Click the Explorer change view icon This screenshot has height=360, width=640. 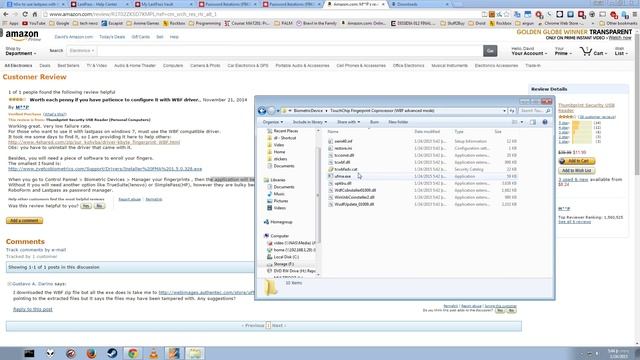[515, 122]
